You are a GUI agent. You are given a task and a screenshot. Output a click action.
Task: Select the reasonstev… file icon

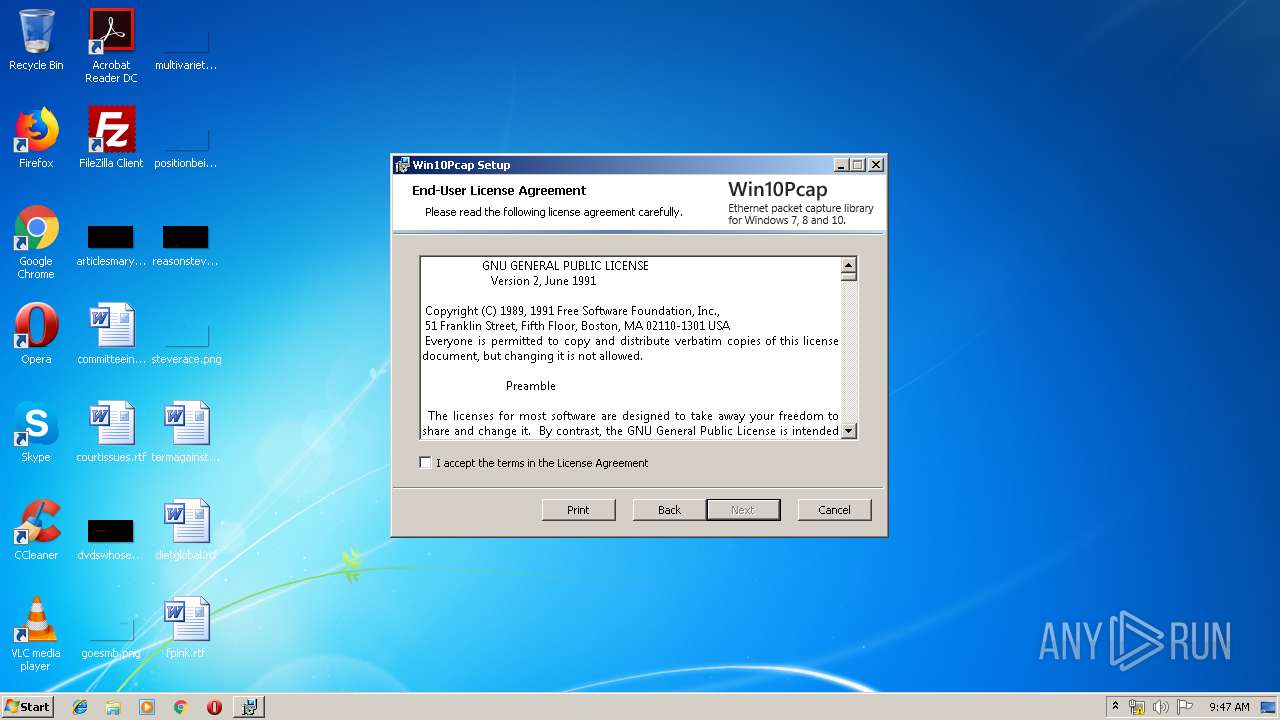coord(186,245)
